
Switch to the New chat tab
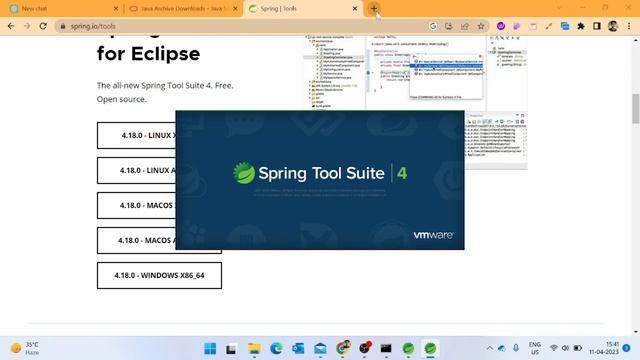[61, 9]
